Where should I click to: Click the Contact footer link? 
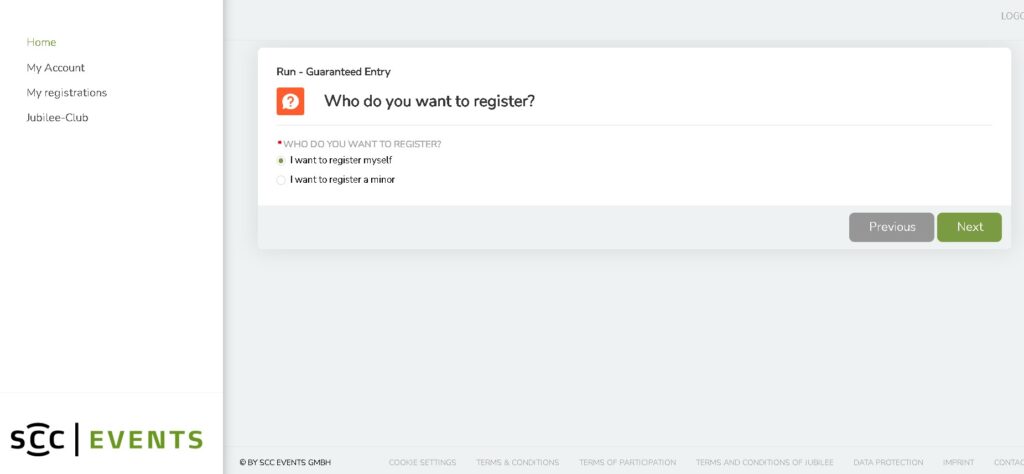pos(1008,462)
